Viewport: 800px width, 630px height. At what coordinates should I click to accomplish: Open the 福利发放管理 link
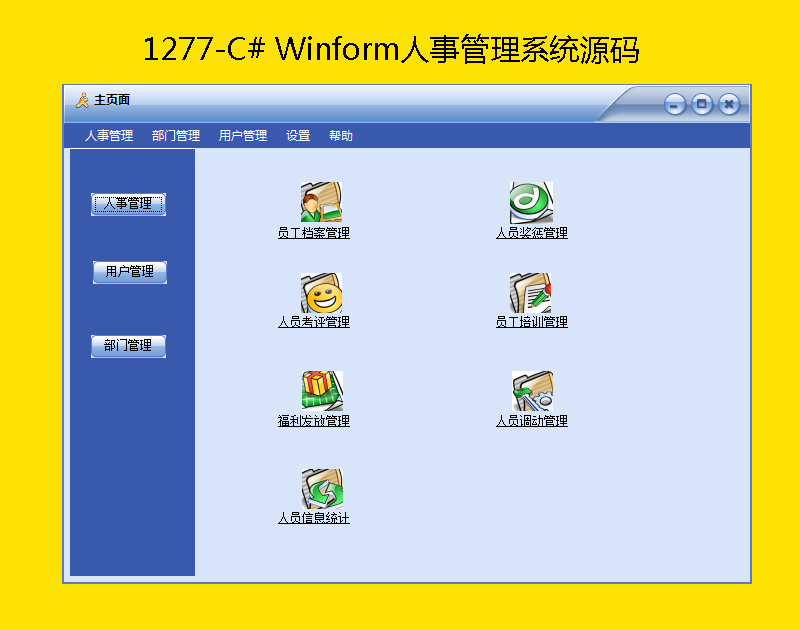[314, 421]
